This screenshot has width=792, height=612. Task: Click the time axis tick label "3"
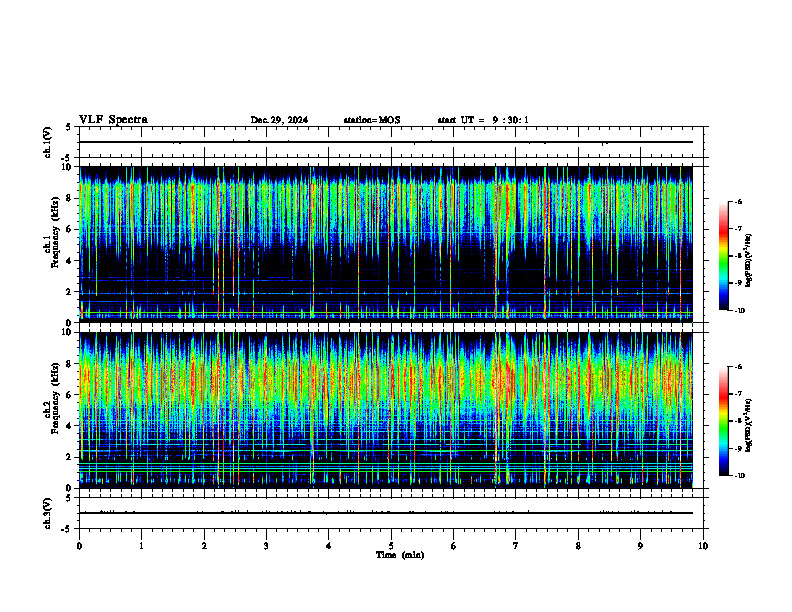tap(266, 546)
